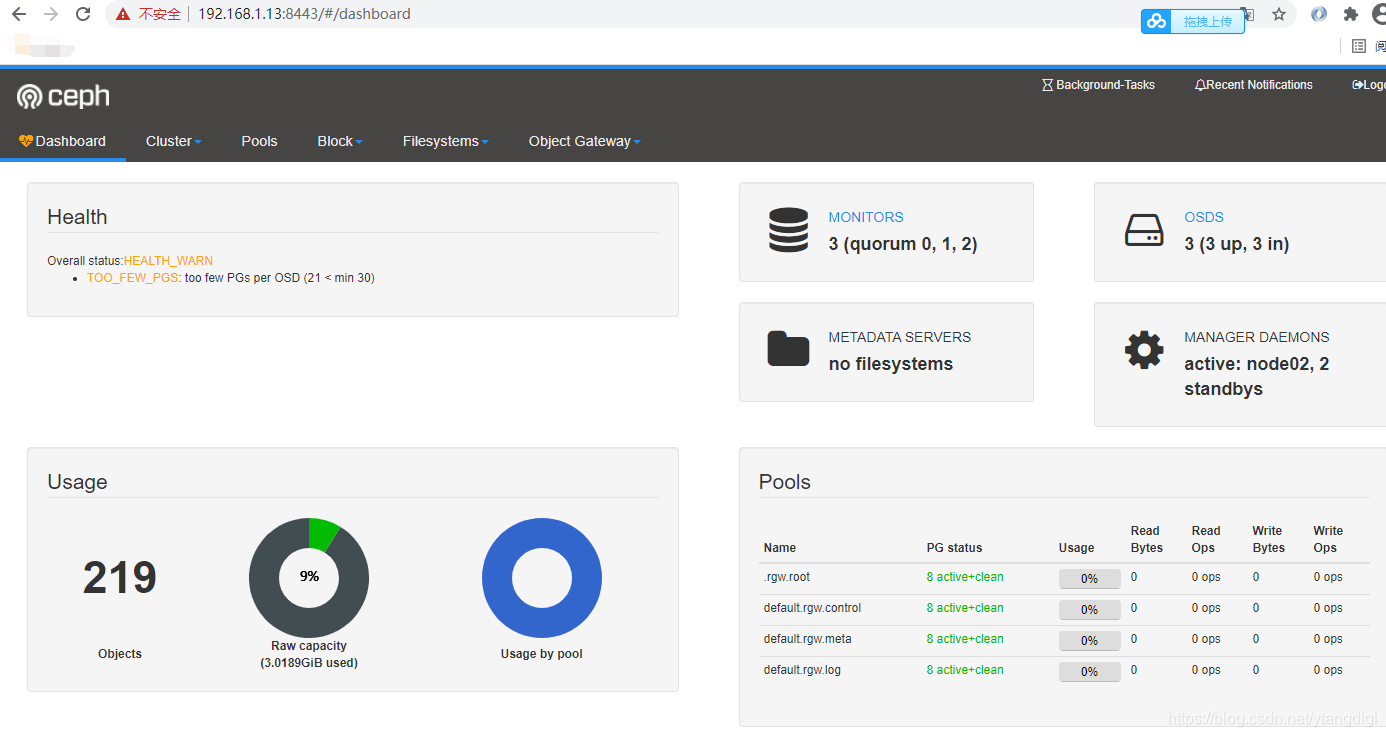Reload the page with refresh icon
The width and height of the screenshot is (1386, 737).
tap(83, 14)
